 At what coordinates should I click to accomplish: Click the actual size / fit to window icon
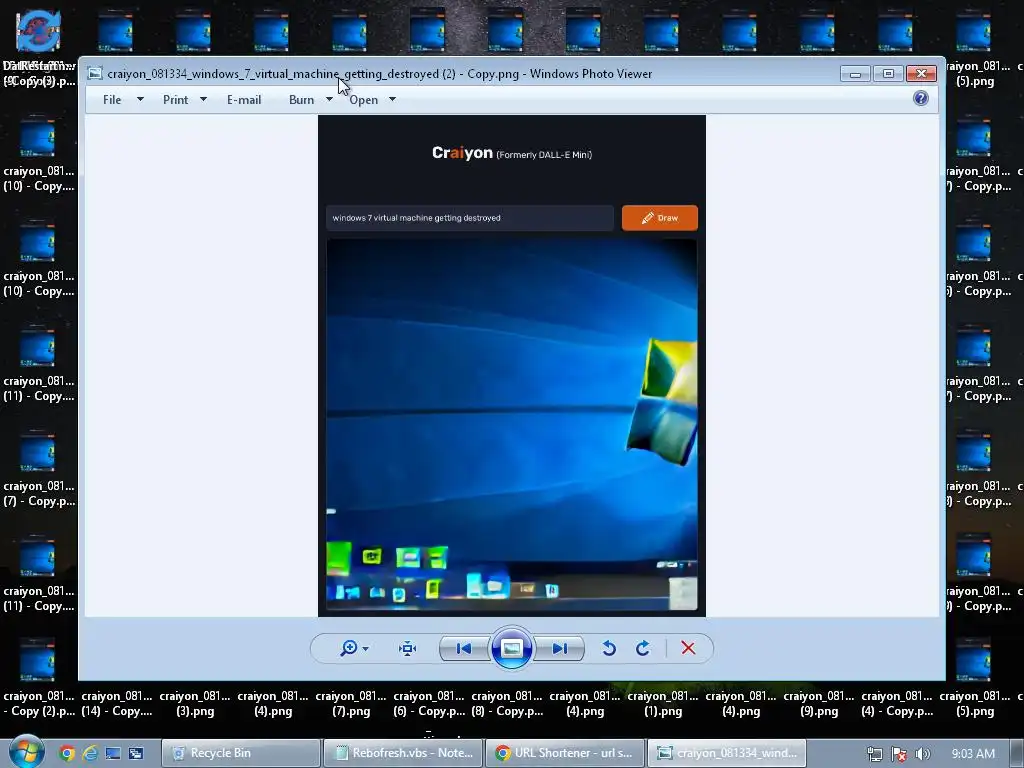(x=408, y=648)
